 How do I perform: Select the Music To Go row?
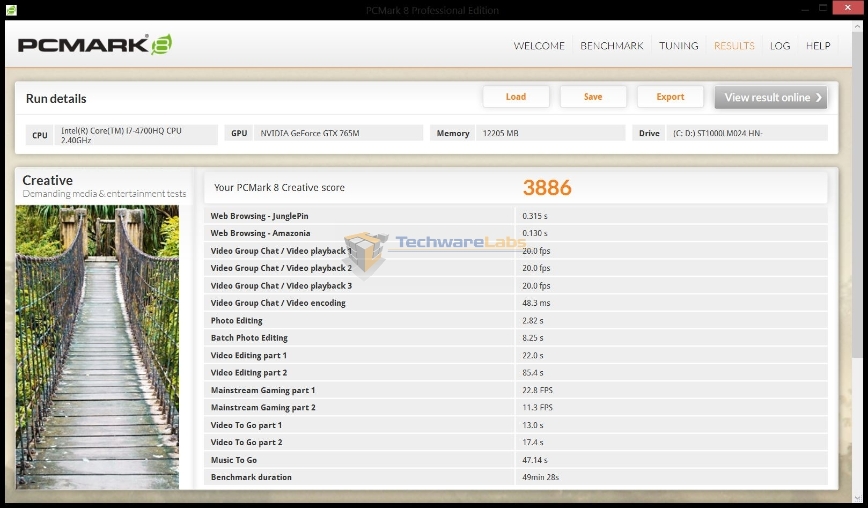[516, 460]
